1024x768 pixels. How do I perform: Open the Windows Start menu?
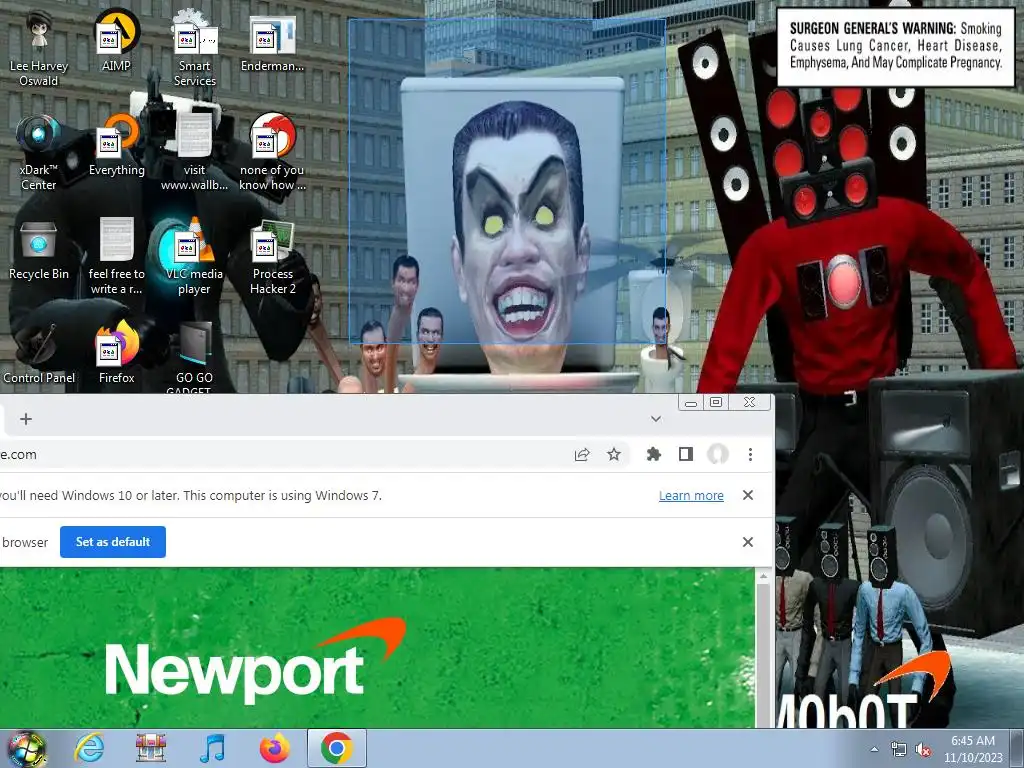[x=26, y=748]
